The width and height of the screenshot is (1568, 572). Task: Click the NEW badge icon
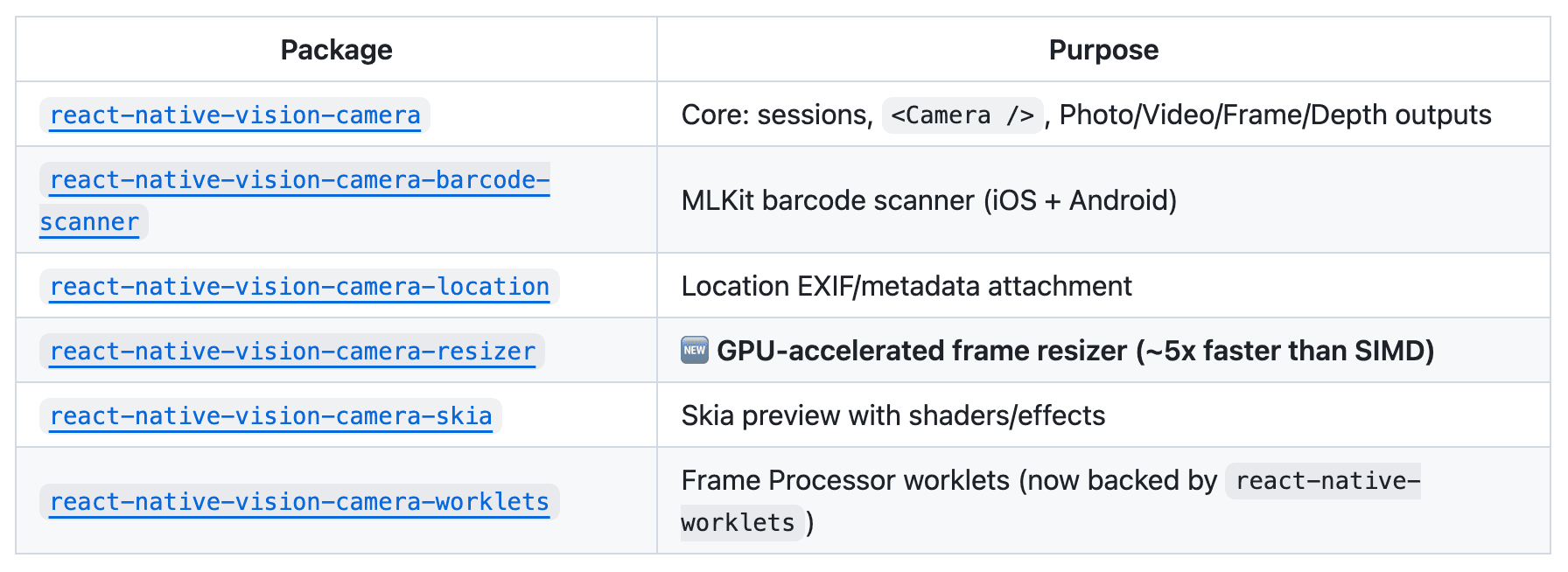(x=695, y=351)
